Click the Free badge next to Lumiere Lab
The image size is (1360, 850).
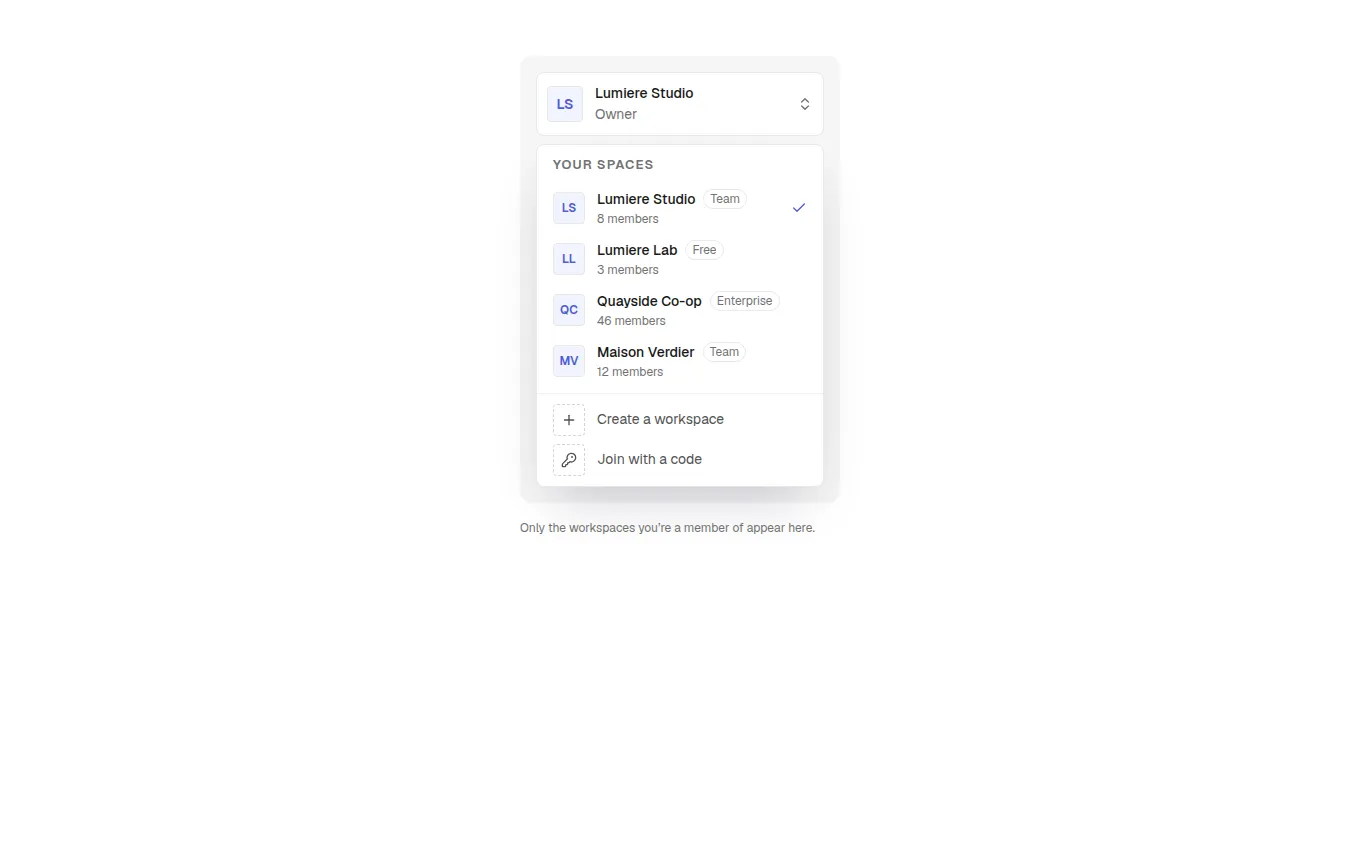[x=704, y=250]
